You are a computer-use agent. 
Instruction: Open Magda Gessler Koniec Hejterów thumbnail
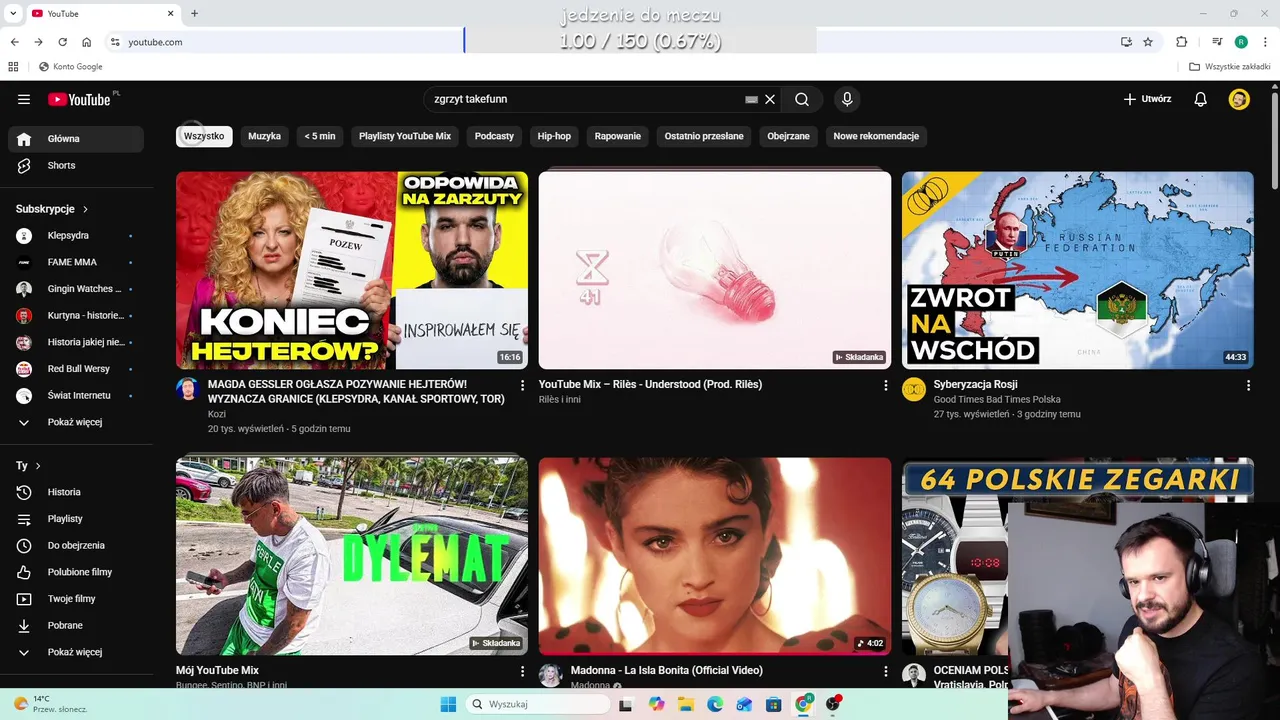[352, 270]
